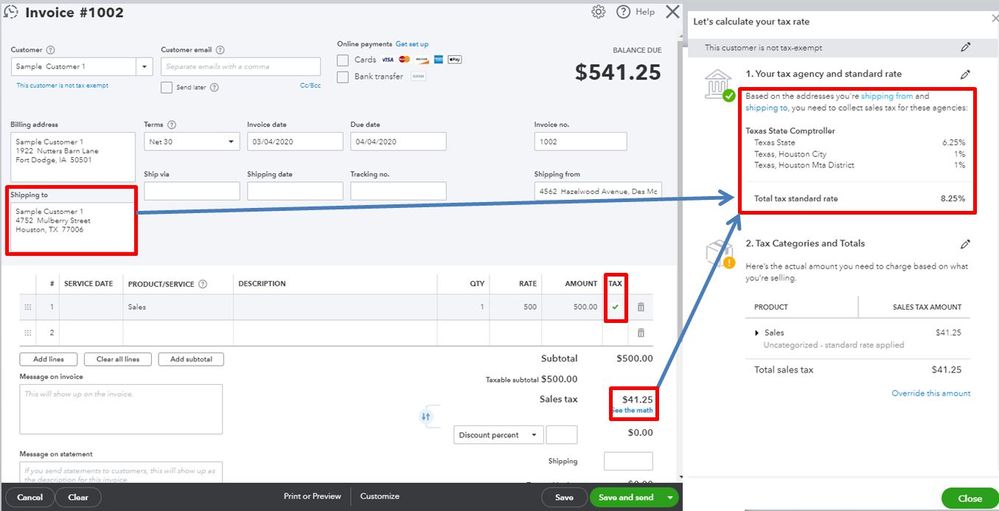The width and height of the screenshot is (999, 511).
Task: Click the Product/Service info icon
Action: tap(203, 284)
